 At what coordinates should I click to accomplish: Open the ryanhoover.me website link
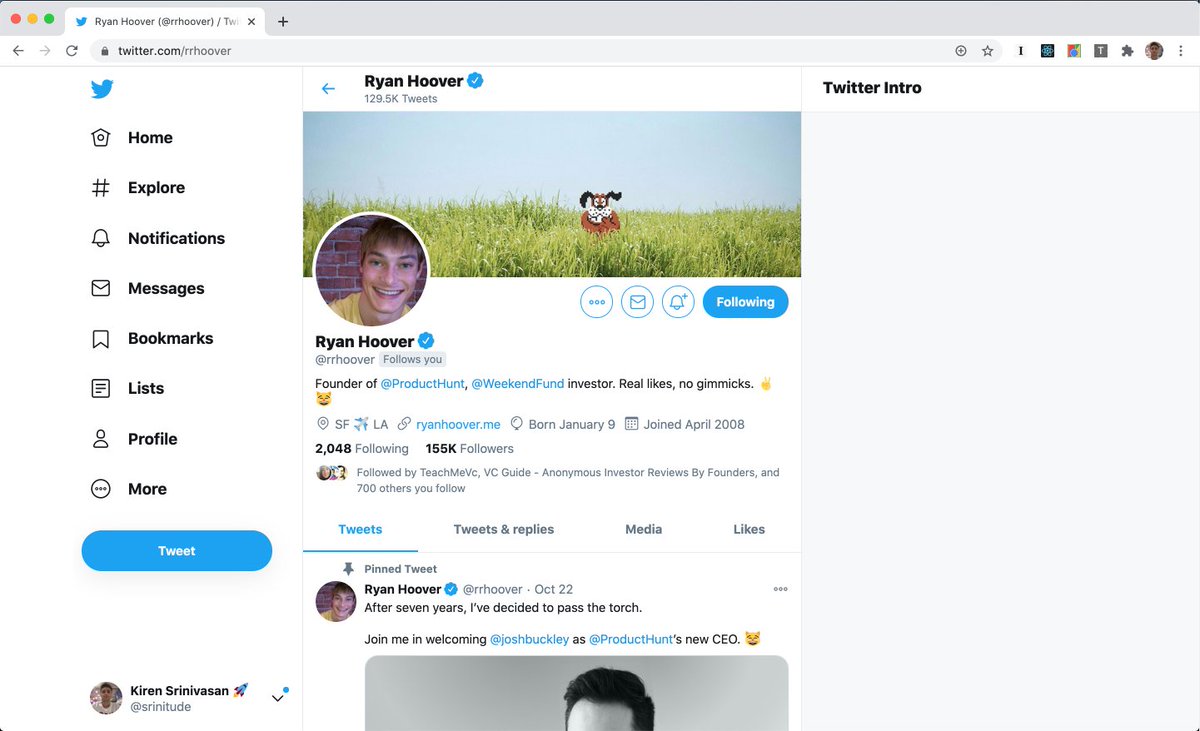pos(458,424)
